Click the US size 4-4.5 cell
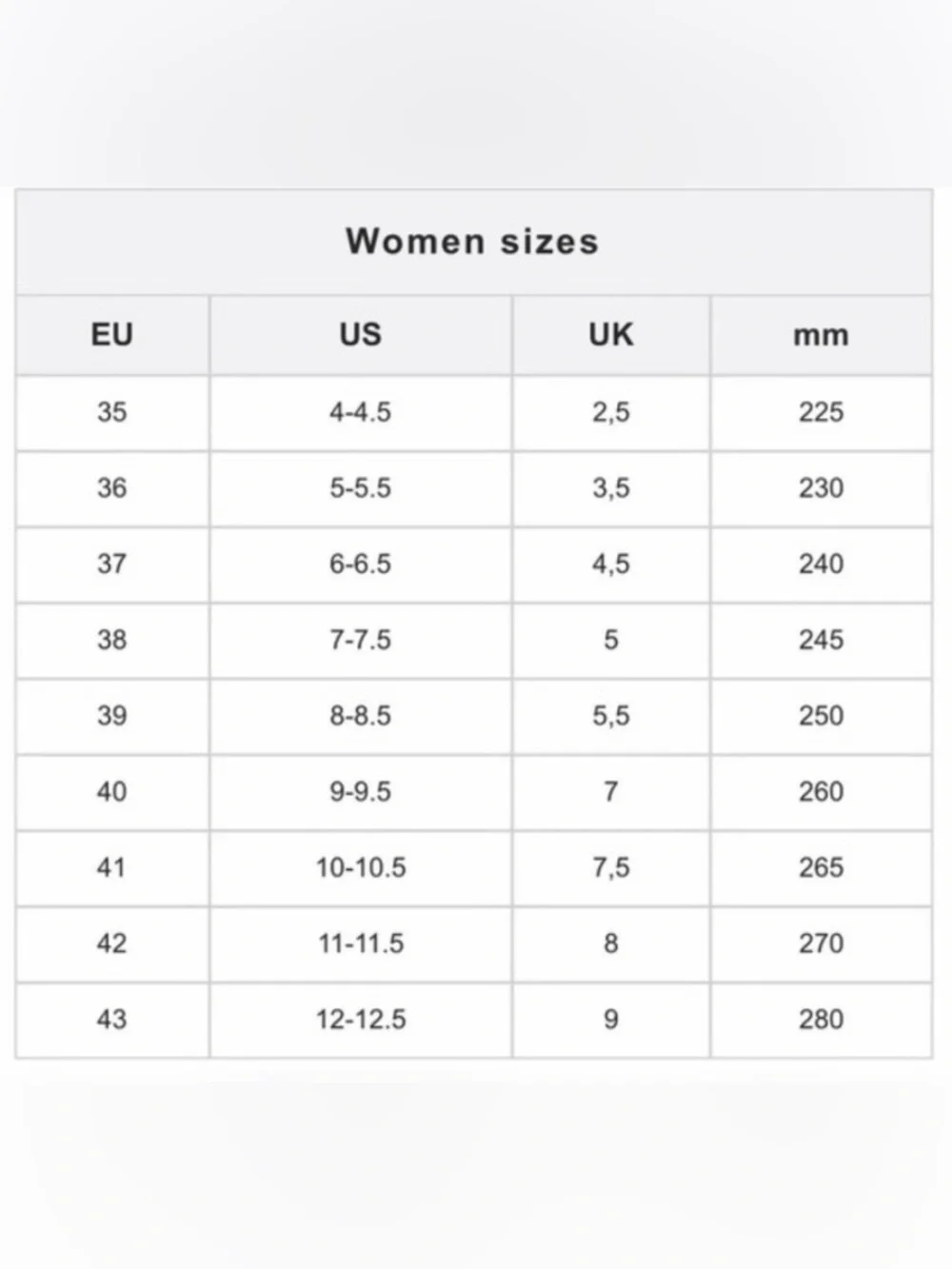The height and width of the screenshot is (1269, 952). pyautogui.click(x=361, y=412)
